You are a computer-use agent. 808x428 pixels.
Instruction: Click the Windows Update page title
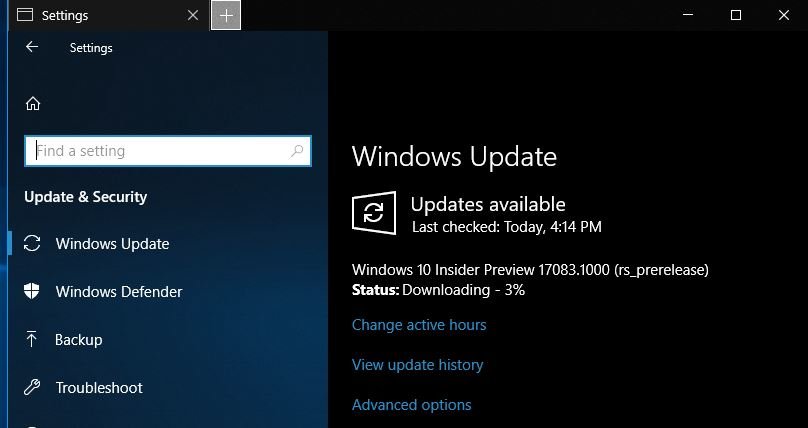point(454,157)
